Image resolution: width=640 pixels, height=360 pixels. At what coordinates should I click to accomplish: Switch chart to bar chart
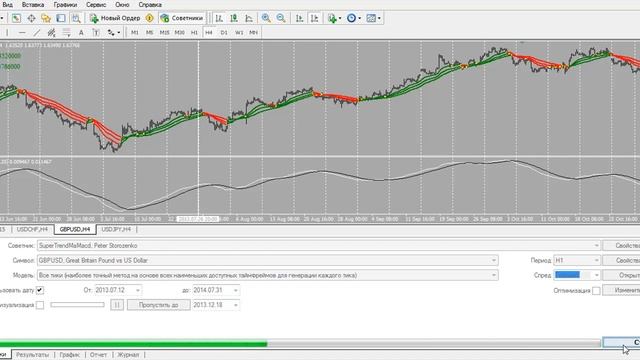click(219, 18)
